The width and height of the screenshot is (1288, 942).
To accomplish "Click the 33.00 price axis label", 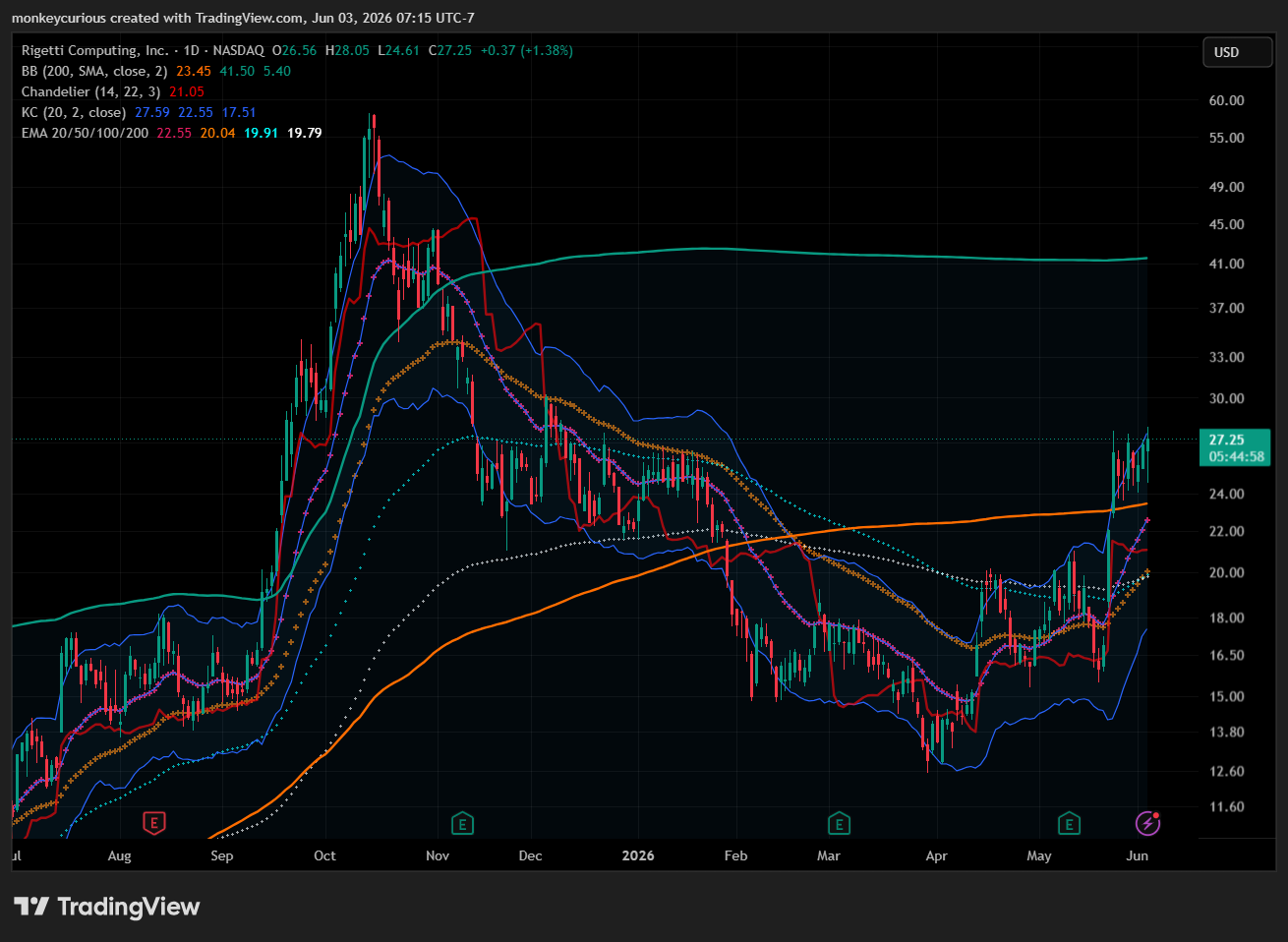I will point(1227,357).
